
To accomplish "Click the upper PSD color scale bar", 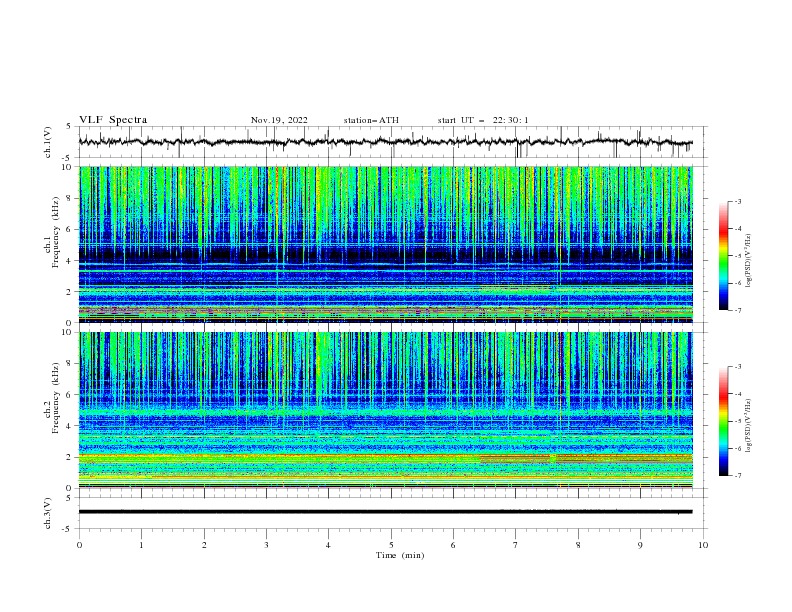I will (x=723, y=256).
